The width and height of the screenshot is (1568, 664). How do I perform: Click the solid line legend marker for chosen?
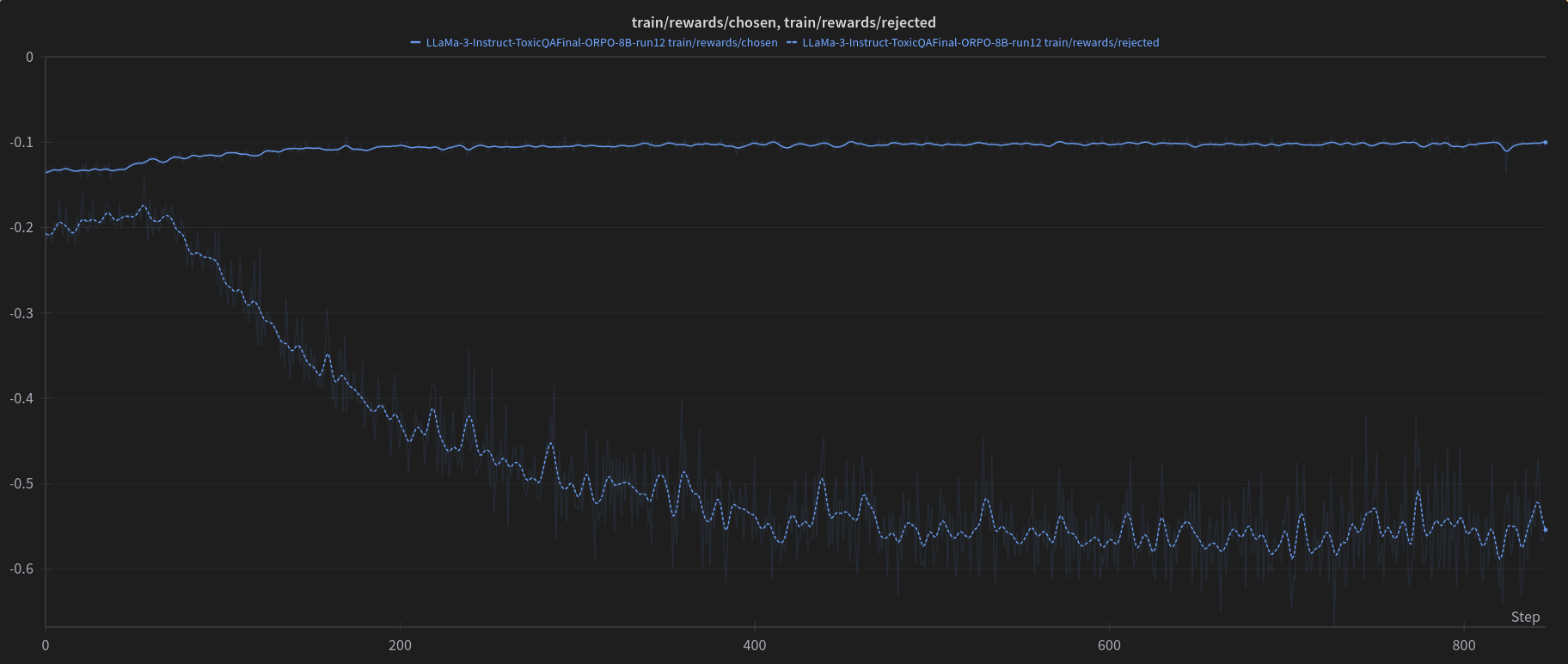[416, 42]
